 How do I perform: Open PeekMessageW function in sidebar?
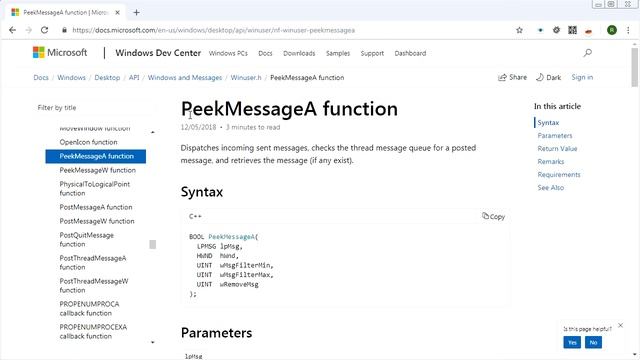coord(98,170)
